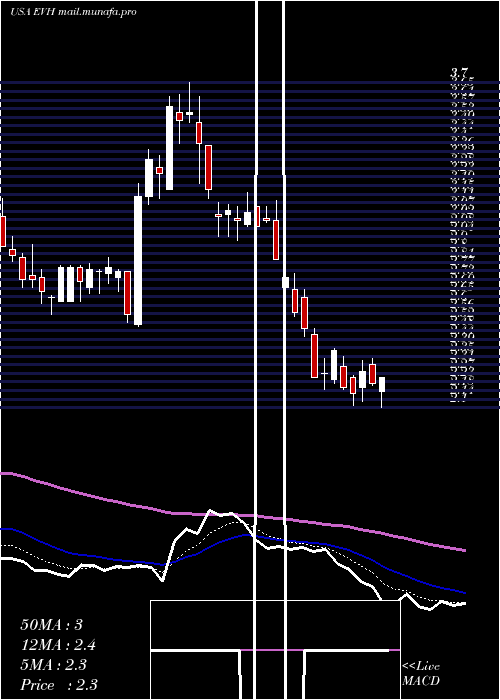Click the USA EVH mail.munafa.pro title

[x=73, y=12]
